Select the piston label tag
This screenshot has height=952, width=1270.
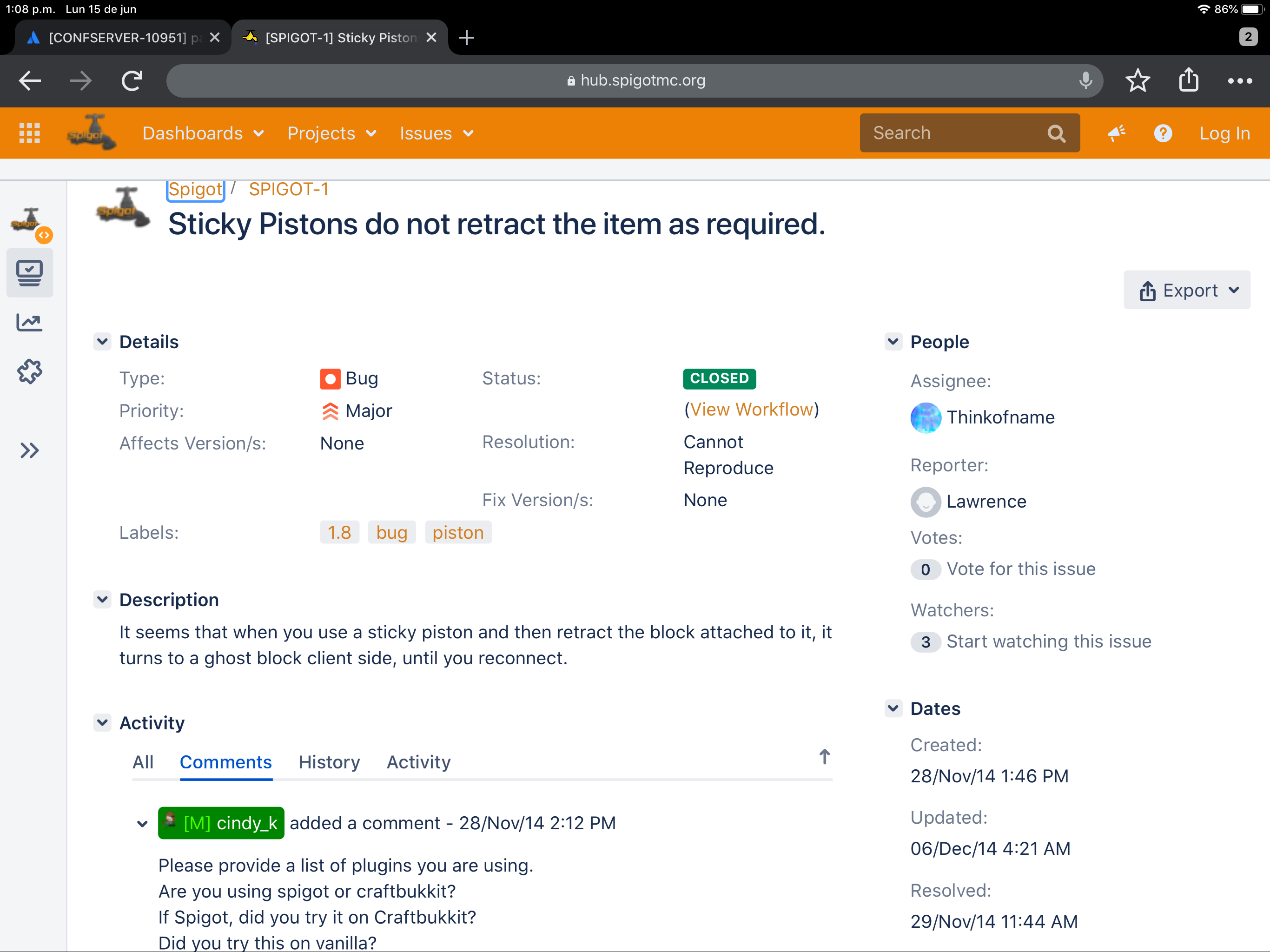point(457,532)
